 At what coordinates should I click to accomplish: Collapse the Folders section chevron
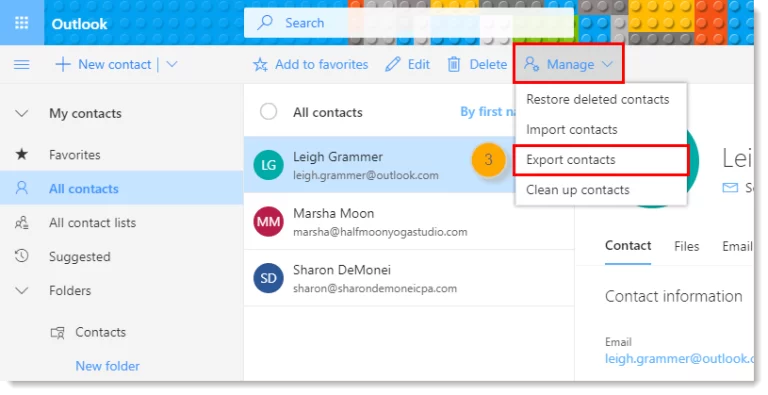[22, 291]
